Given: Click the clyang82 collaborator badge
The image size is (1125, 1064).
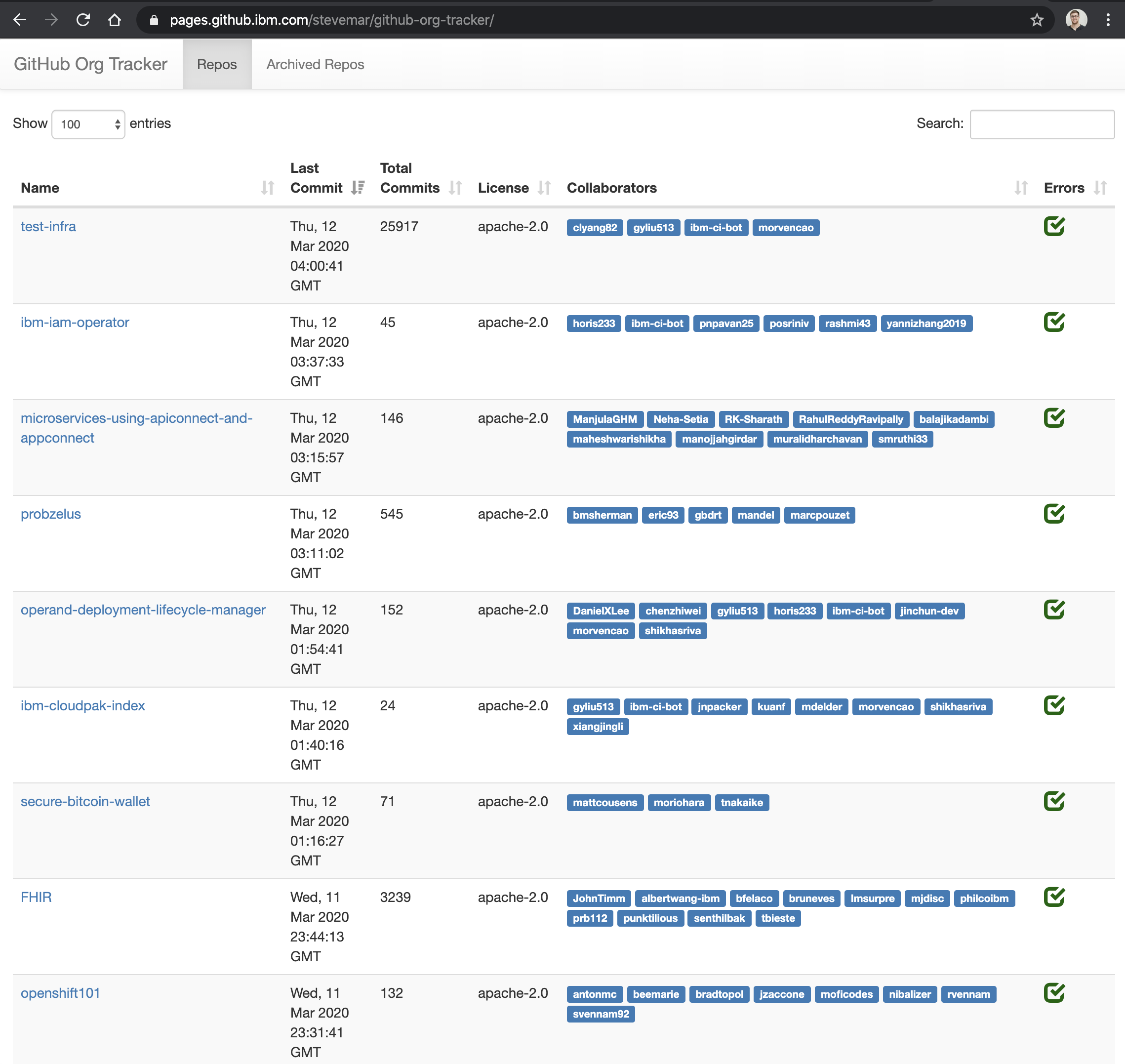Looking at the screenshot, I should 595,227.
